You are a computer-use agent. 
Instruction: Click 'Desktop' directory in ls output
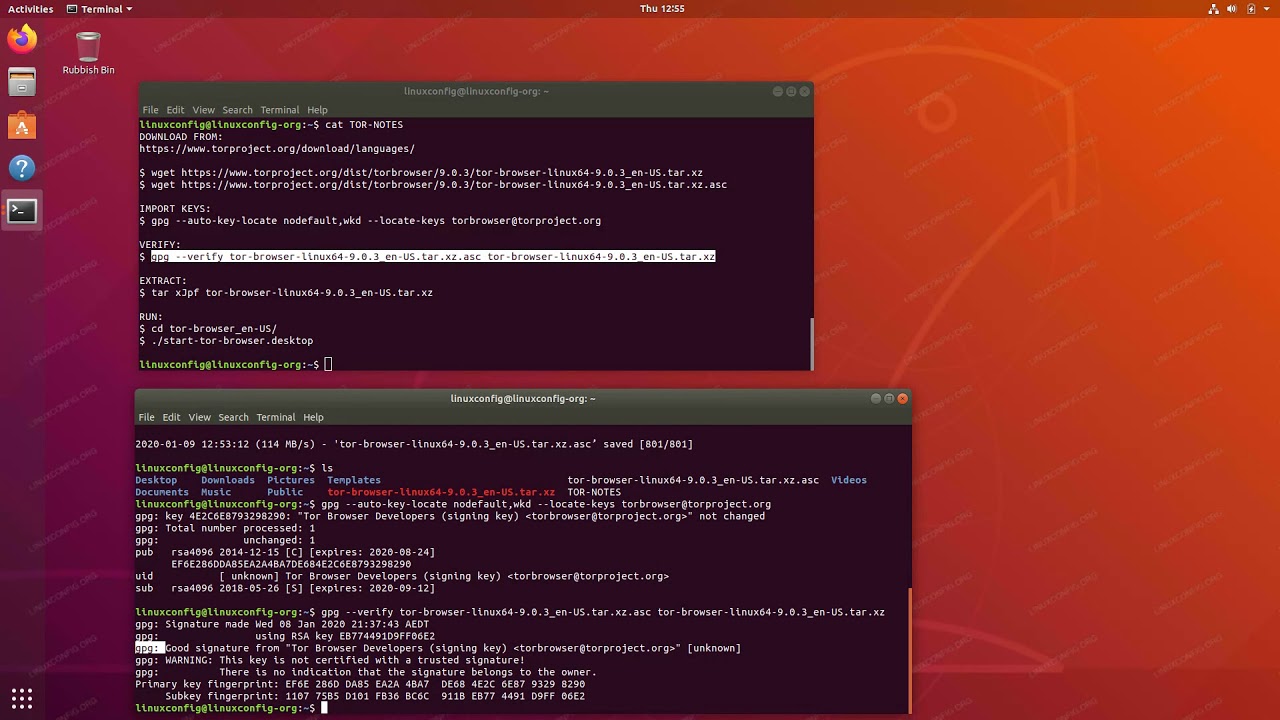click(156, 480)
